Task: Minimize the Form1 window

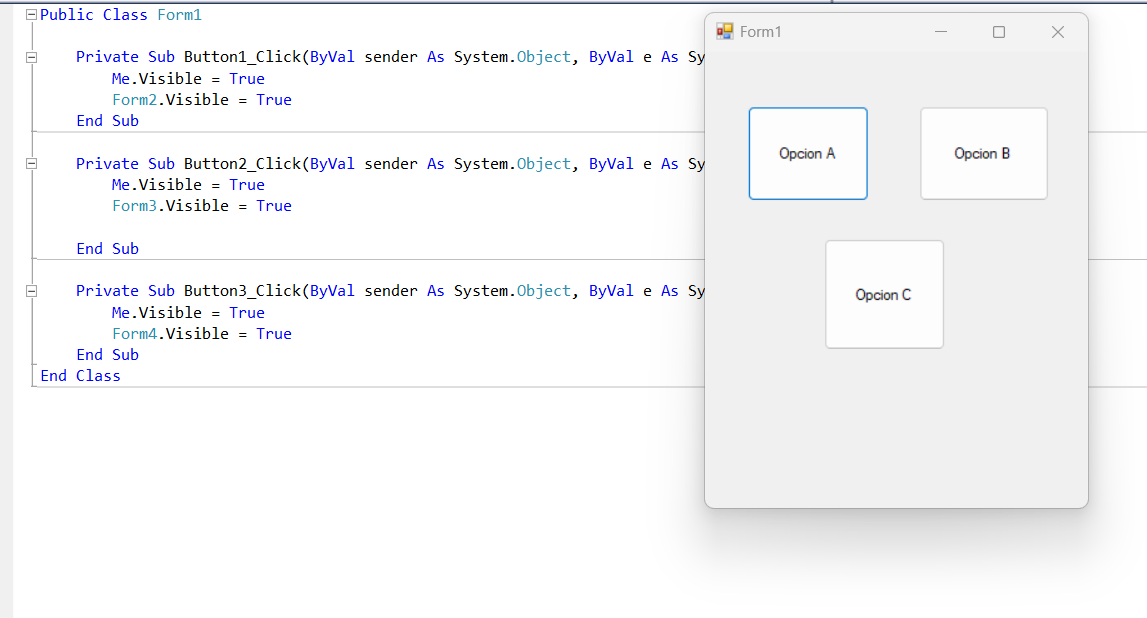Action: (x=941, y=31)
